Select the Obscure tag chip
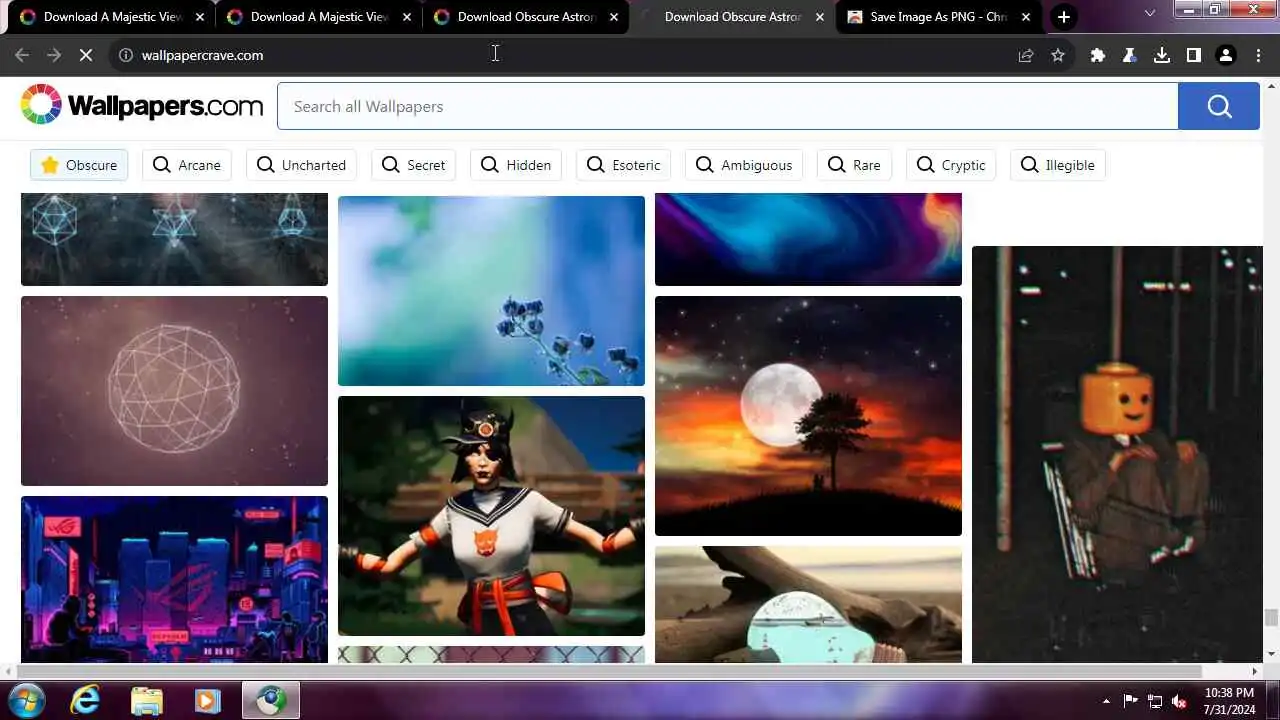 coord(79,165)
